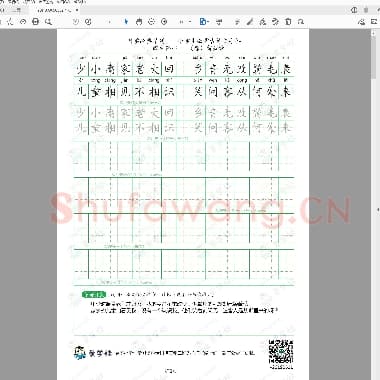The image size is (380, 380).
Task: Open the help question icon
Action: tap(354, 10)
